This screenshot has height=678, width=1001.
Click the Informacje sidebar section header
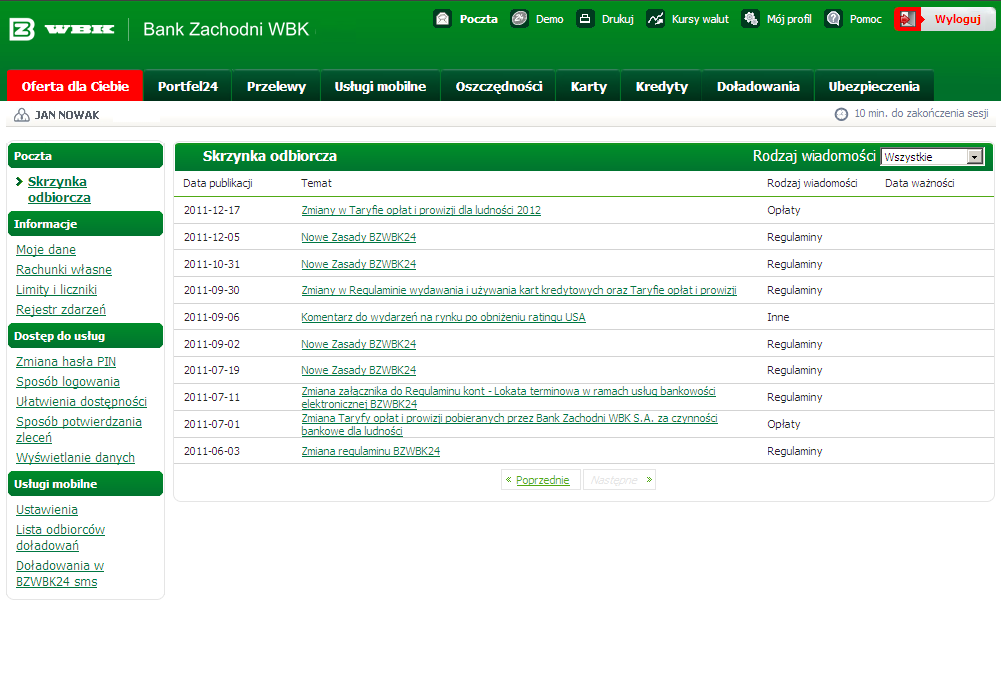tap(86, 224)
